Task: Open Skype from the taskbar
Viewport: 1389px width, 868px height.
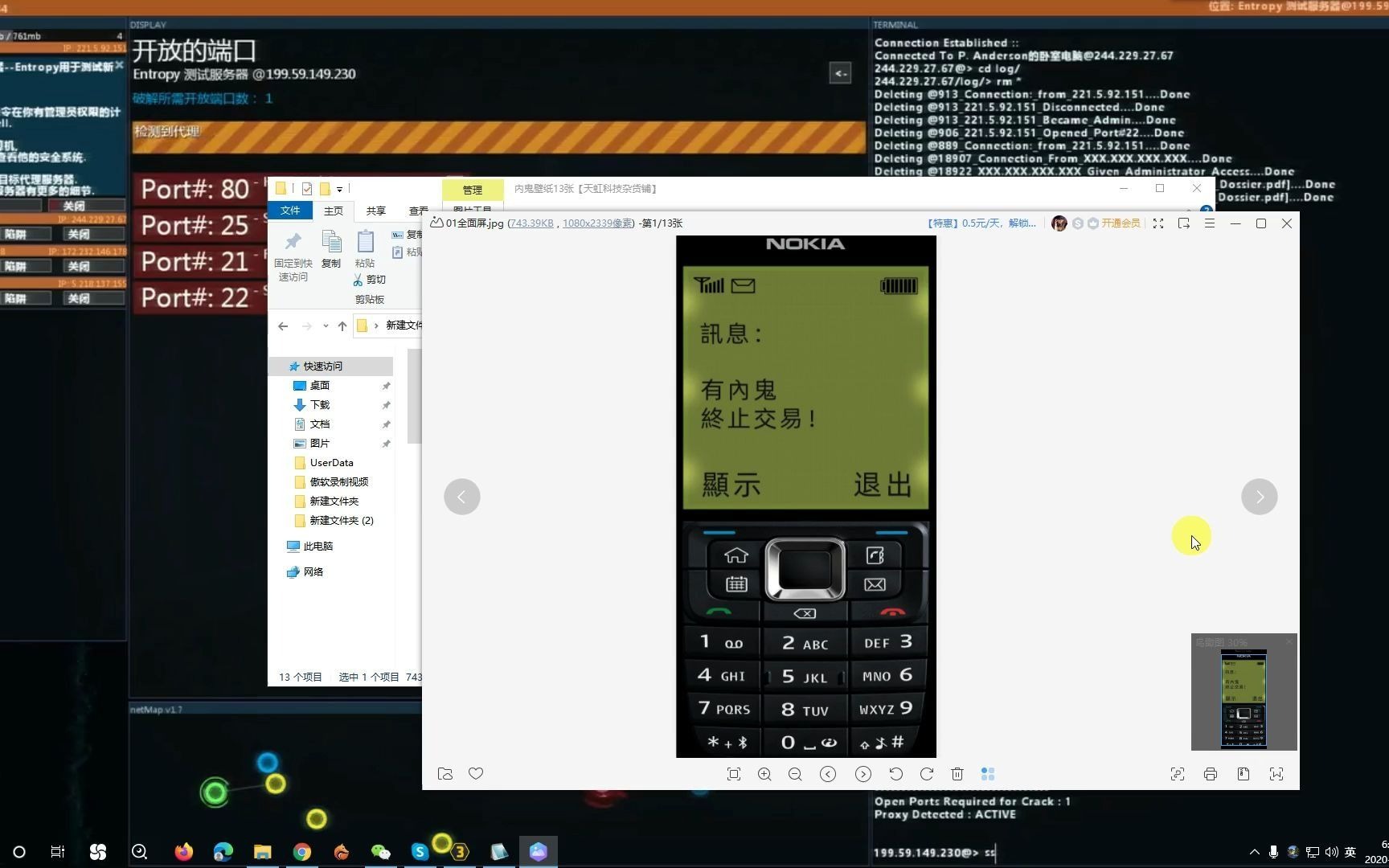Action: (420, 852)
